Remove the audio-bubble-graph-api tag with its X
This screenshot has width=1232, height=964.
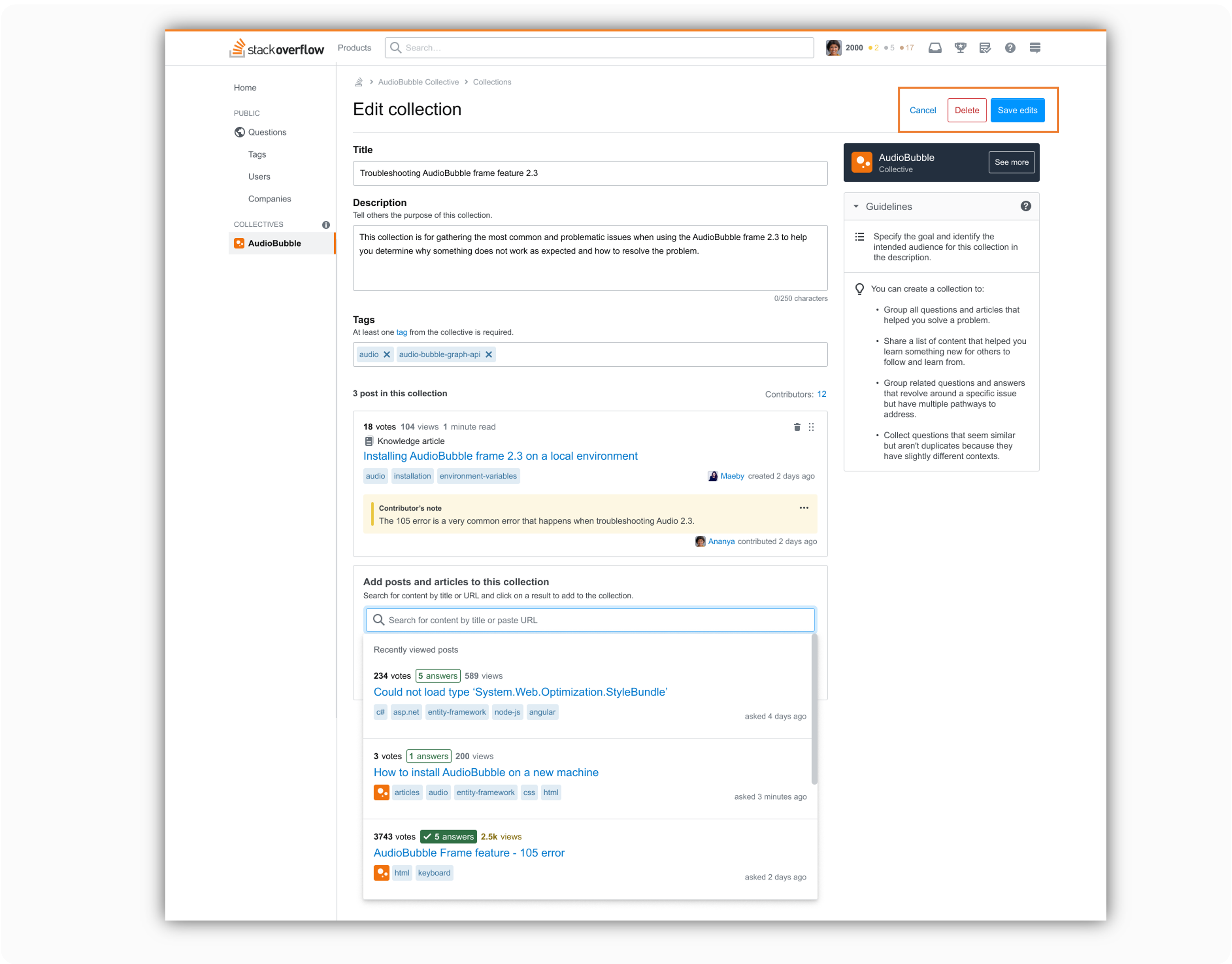(x=489, y=354)
